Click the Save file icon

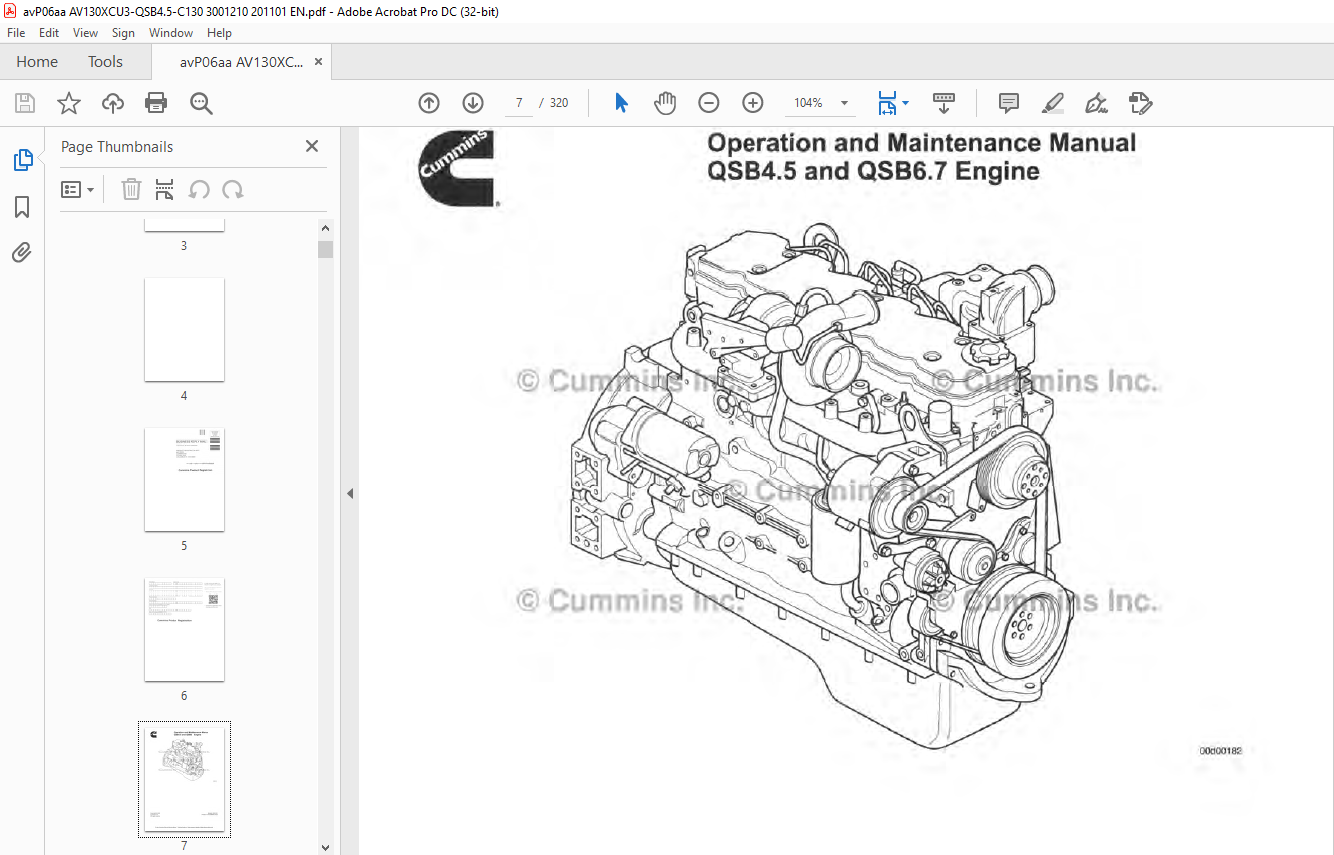[x=25, y=103]
